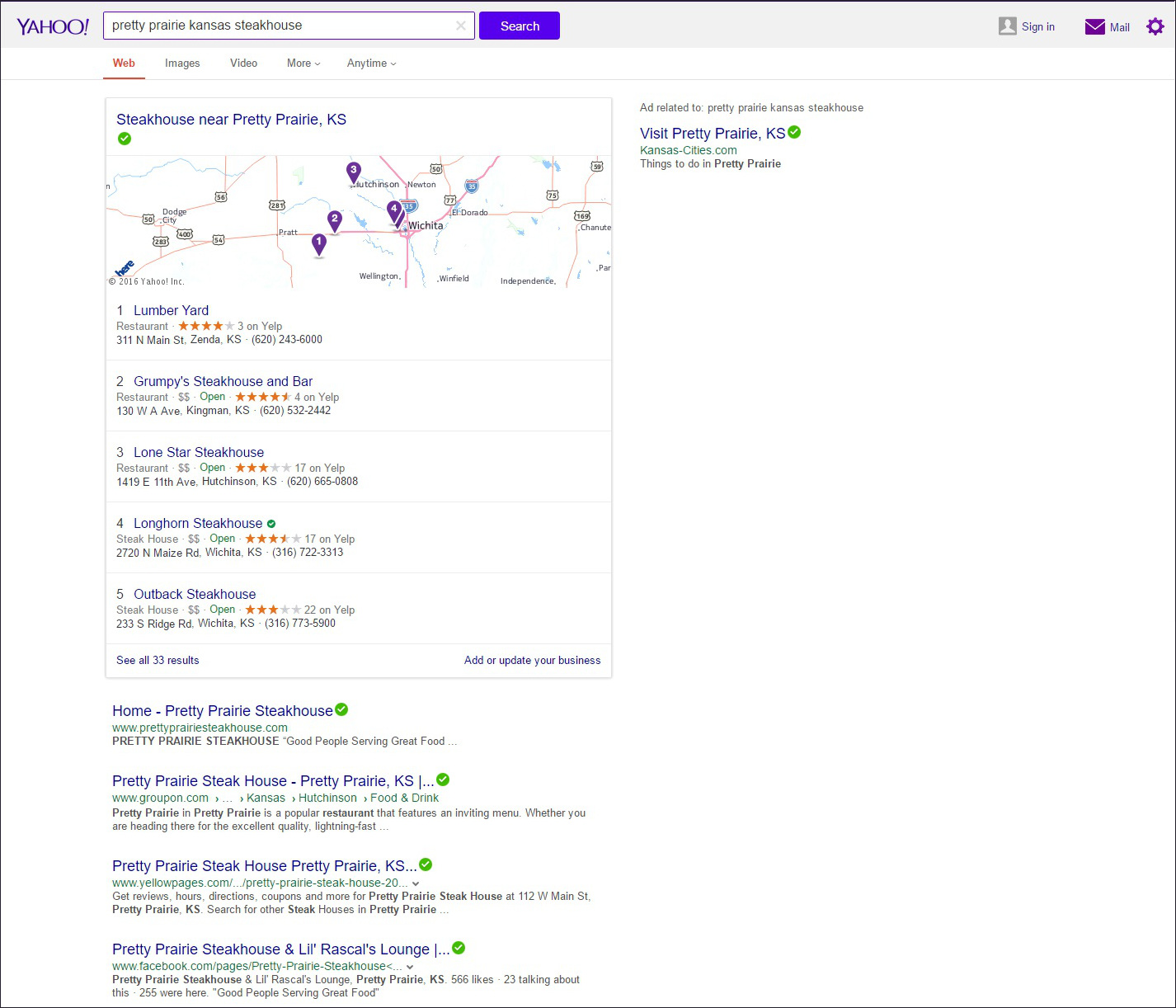Screen dimensions: 1176x1008
Task: Click inside the search input field
Action: click(x=280, y=26)
